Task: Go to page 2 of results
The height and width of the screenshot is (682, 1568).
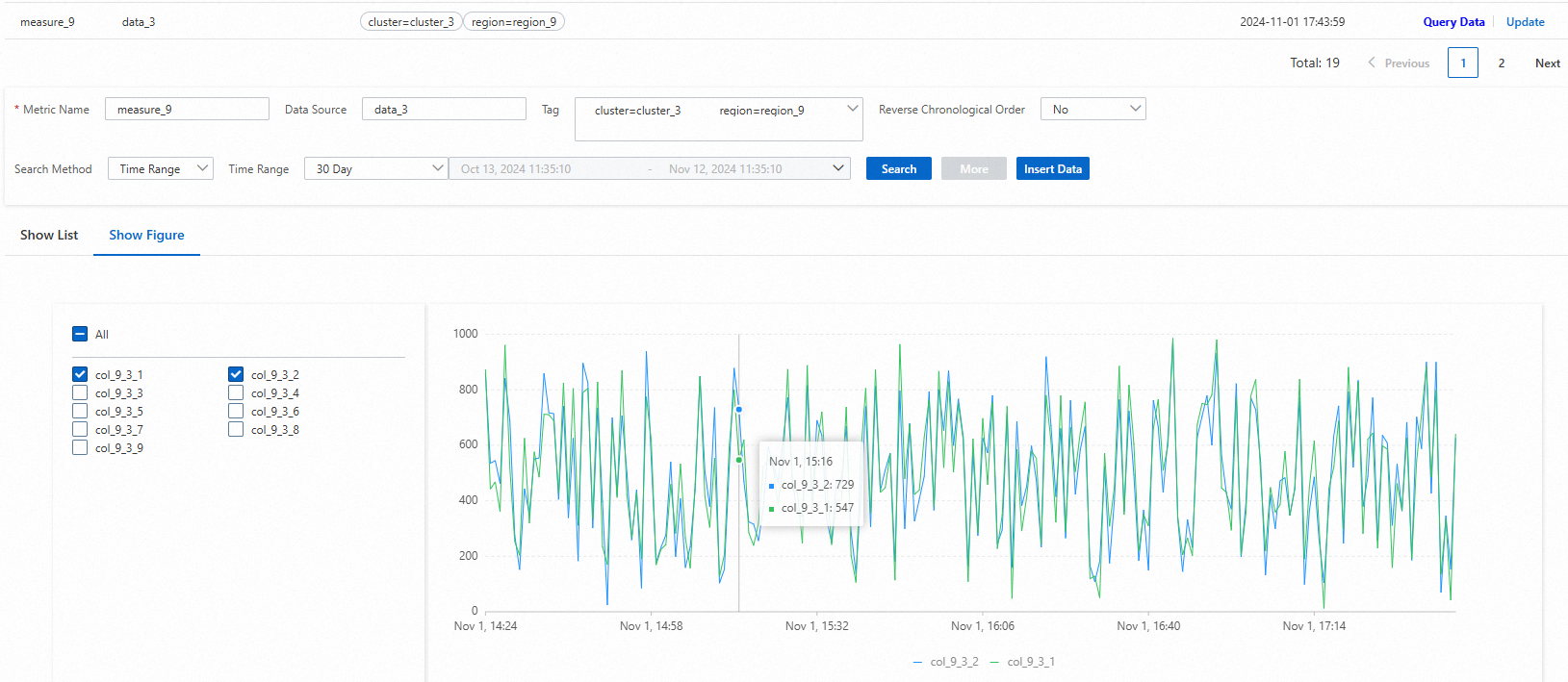Action: [1501, 63]
